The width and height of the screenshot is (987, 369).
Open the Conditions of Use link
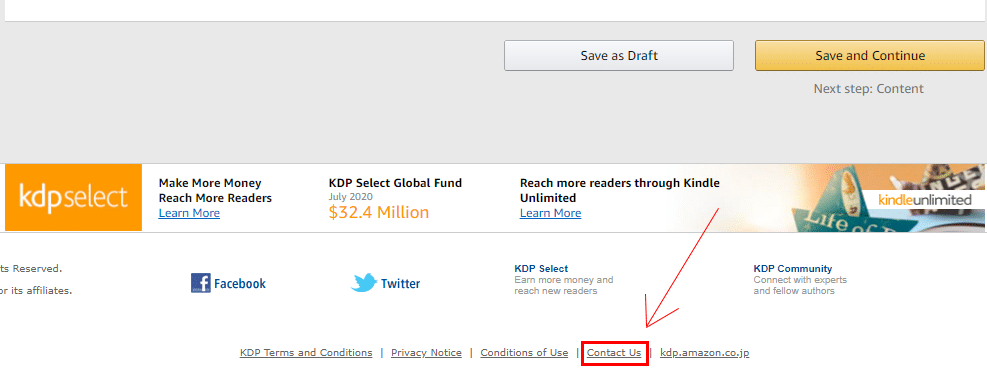[x=524, y=353]
